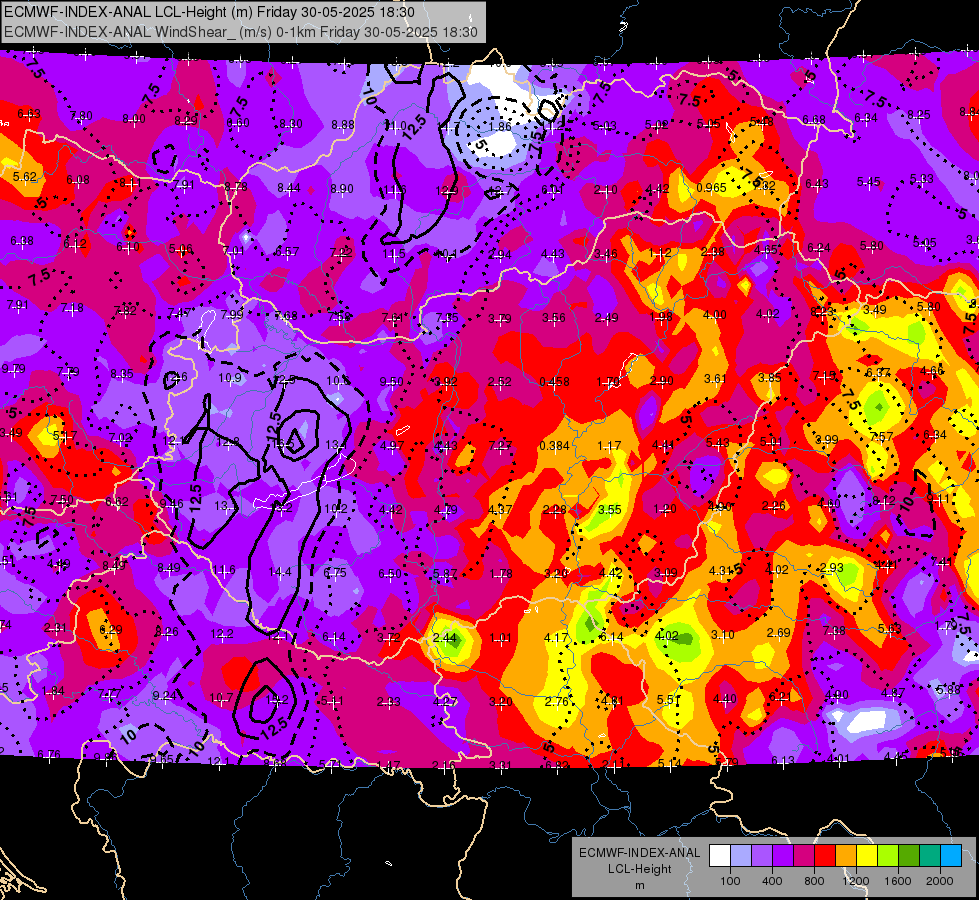Image resolution: width=979 pixels, height=900 pixels.
Task: Click the grid value 3.61
Action: pyautogui.click(x=716, y=378)
